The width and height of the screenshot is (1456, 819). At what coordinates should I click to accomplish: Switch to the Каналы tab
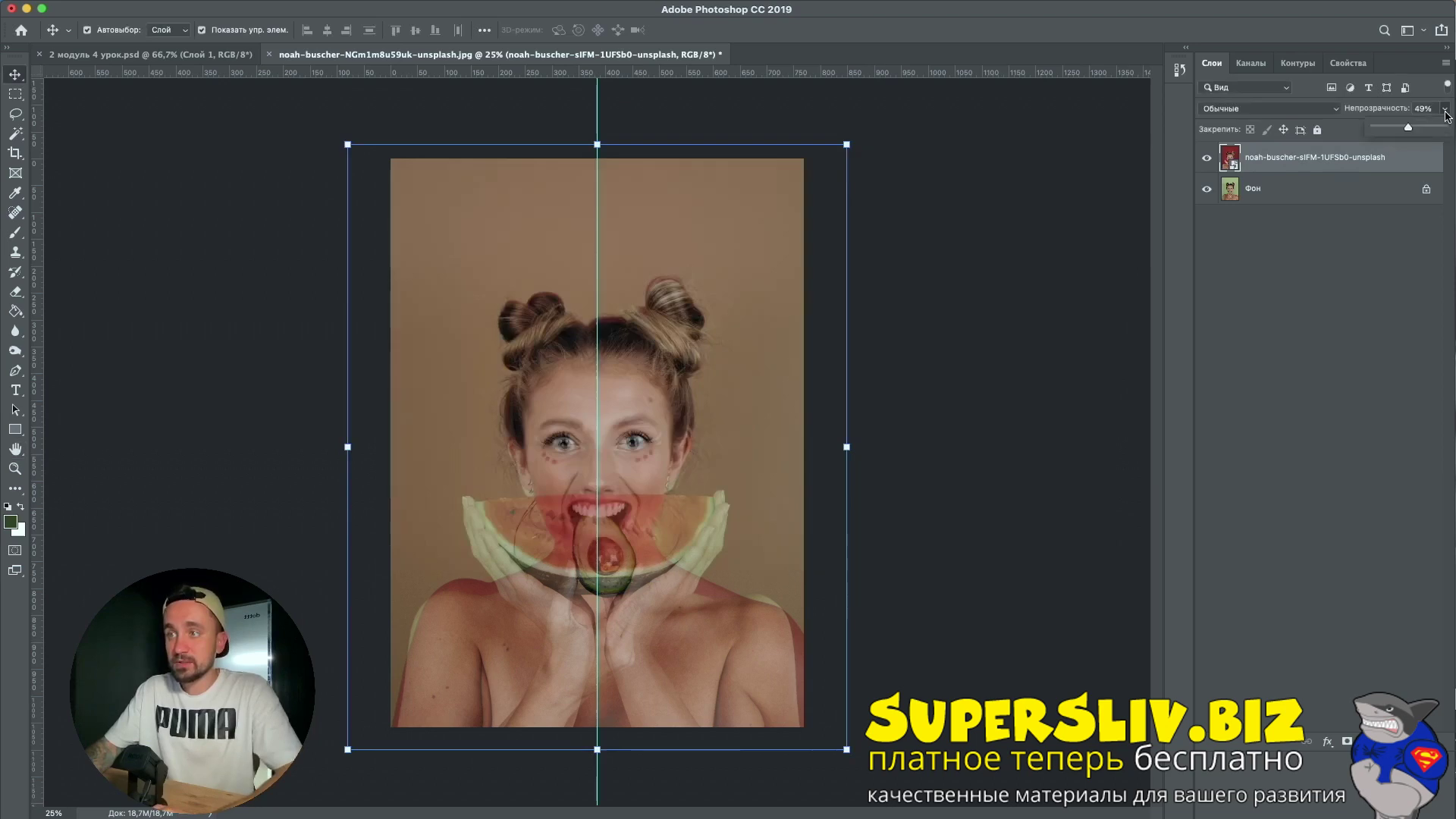point(1250,63)
